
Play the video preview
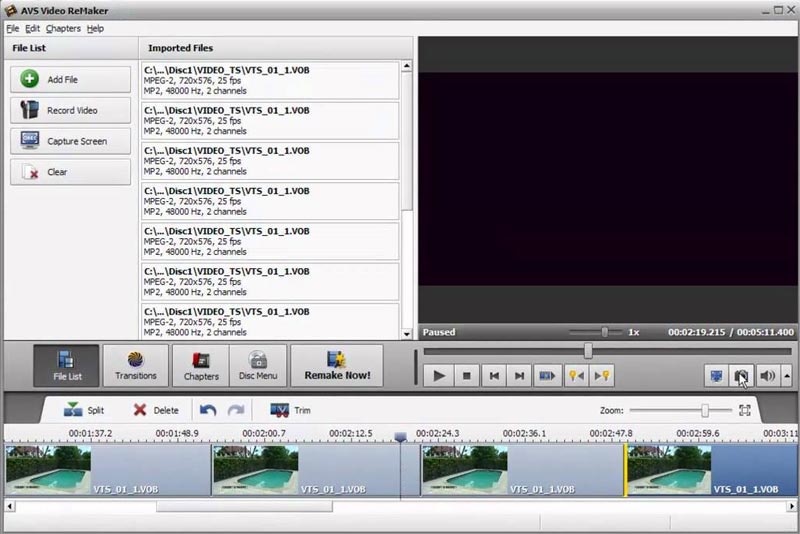pyautogui.click(x=439, y=376)
